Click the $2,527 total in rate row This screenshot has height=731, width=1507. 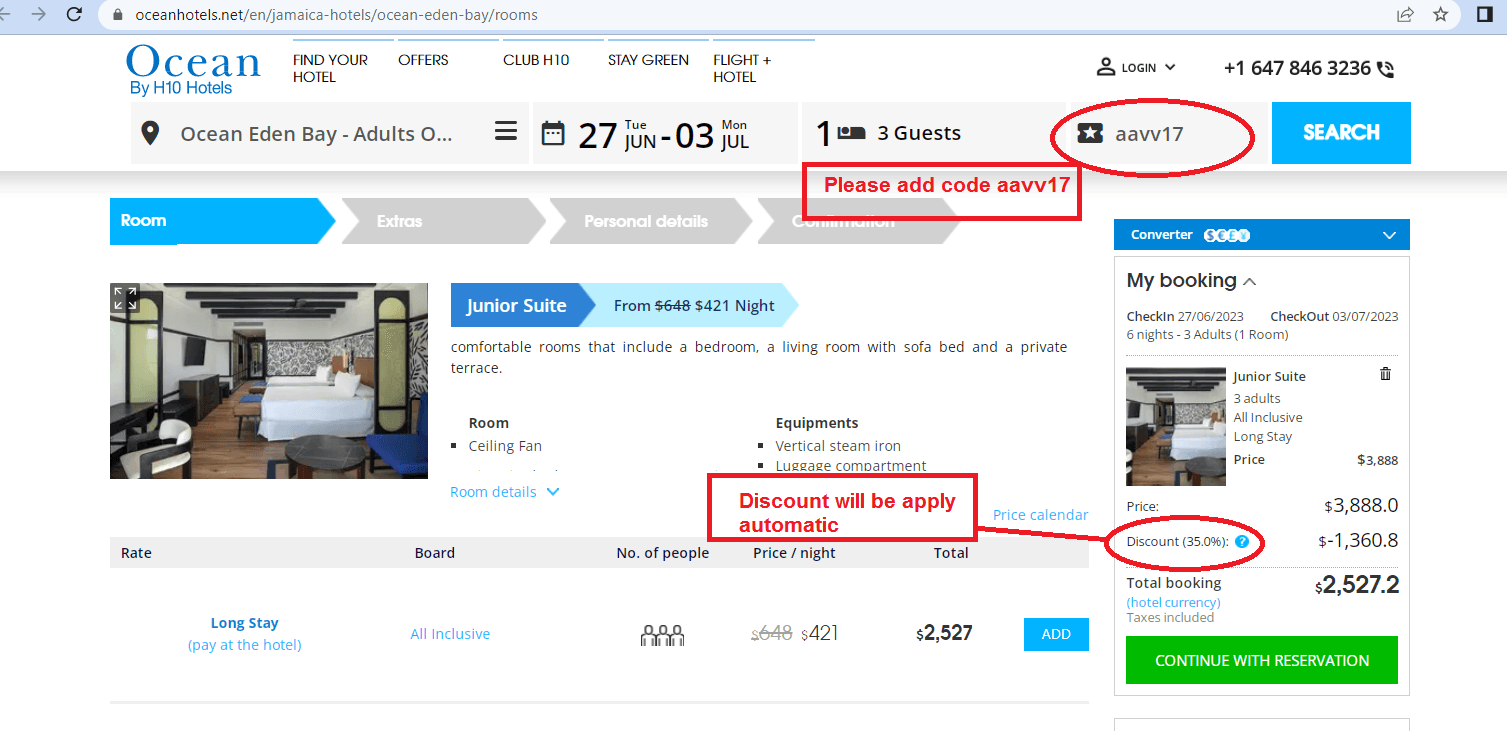[x=944, y=633]
